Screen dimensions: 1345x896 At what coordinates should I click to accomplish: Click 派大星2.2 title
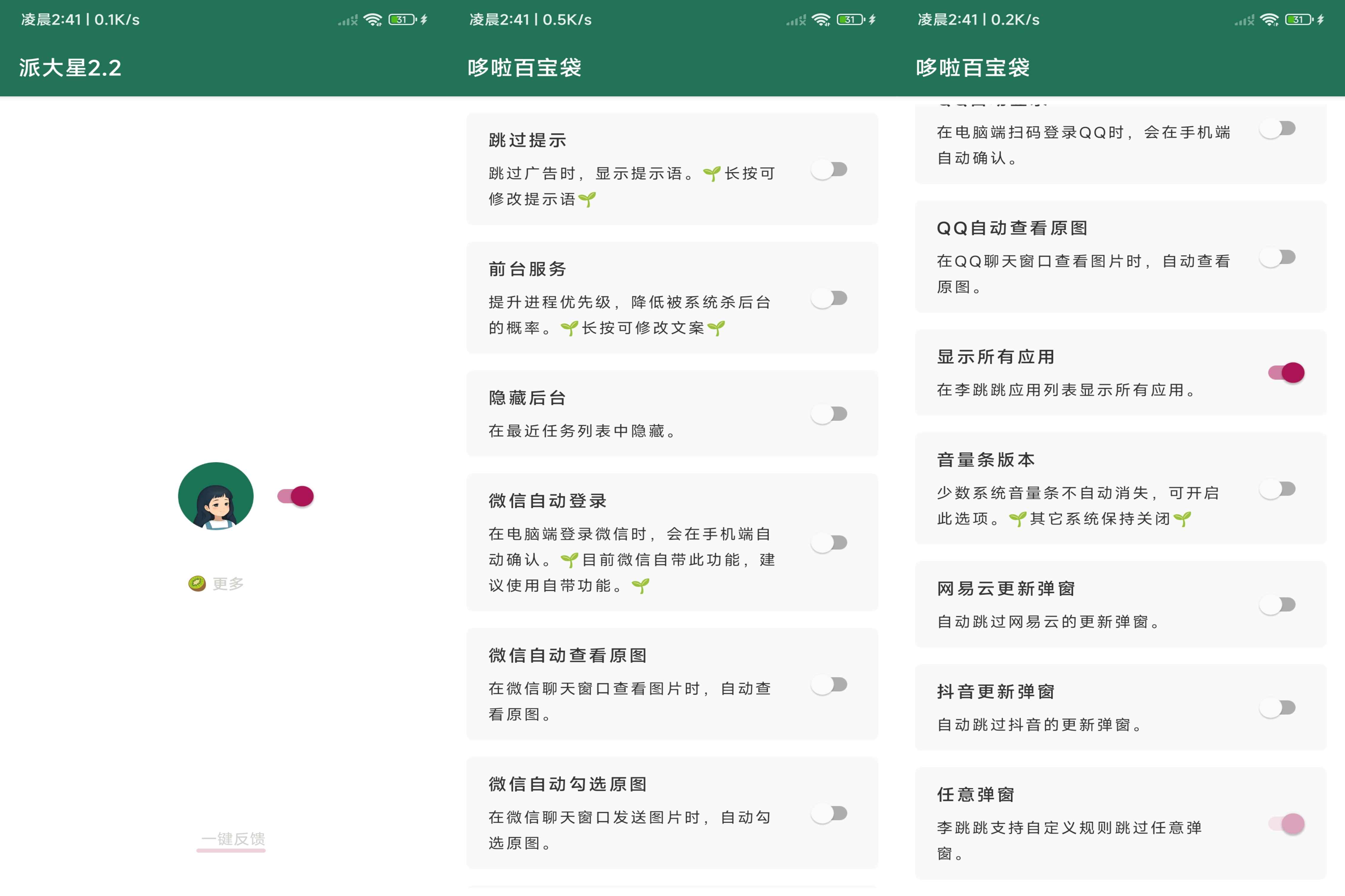(70, 68)
